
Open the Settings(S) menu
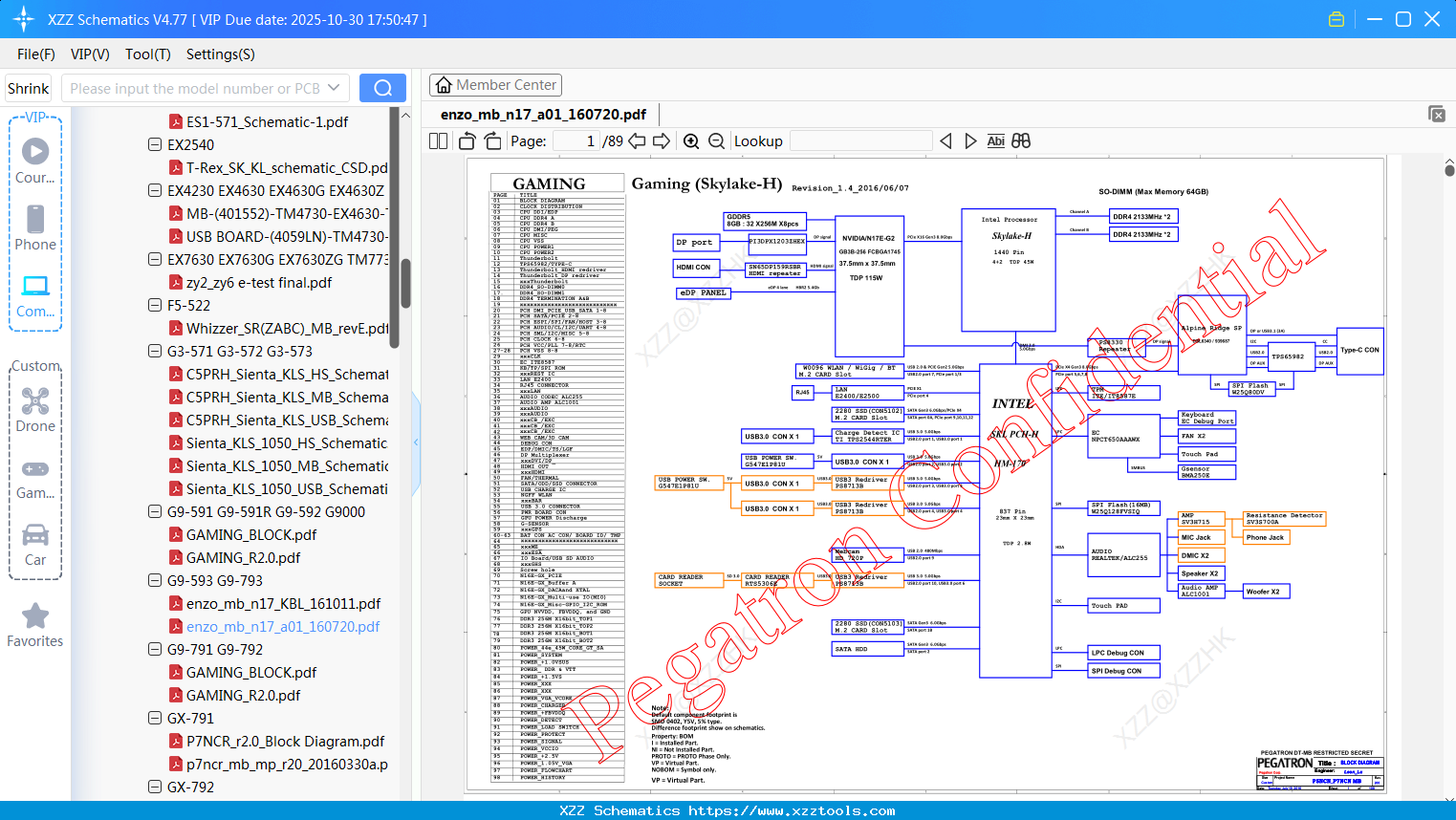221,54
